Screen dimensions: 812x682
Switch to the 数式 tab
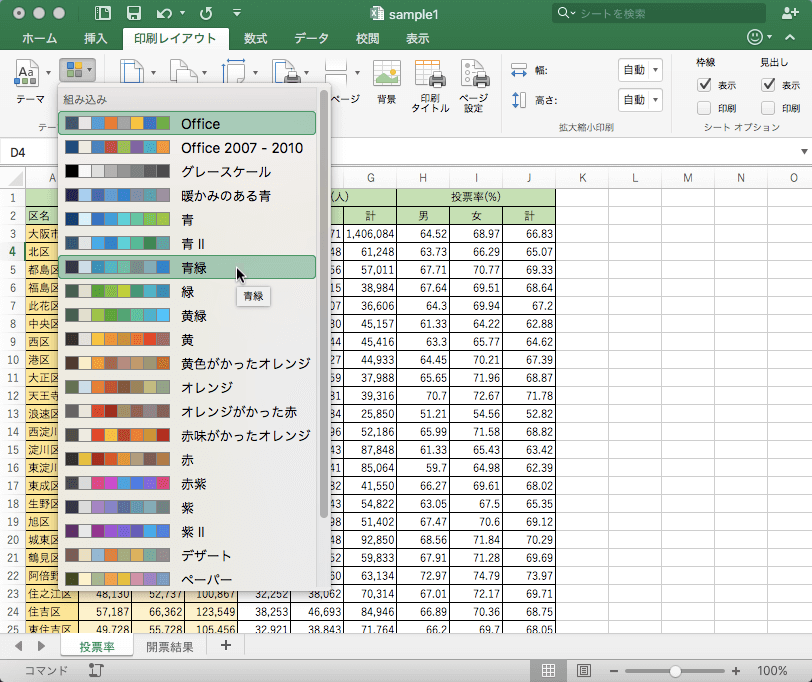pos(255,38)
